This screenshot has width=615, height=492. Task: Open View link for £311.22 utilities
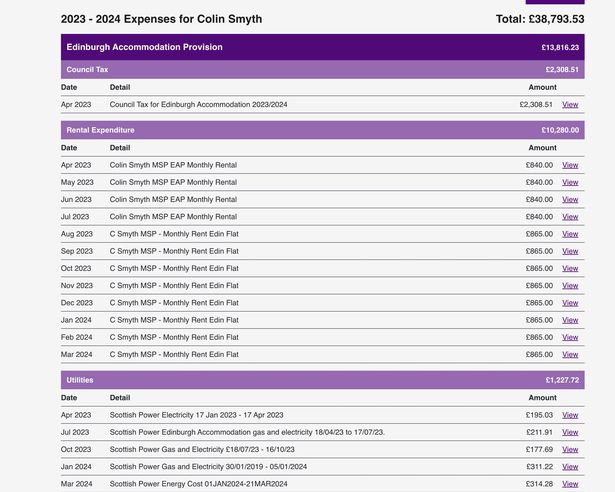(x=570, y=467)
